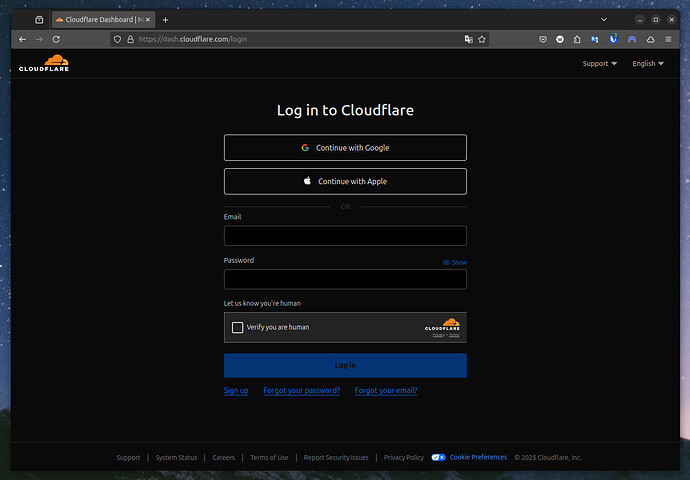Click the Cloudflare logo in Turnstile widget
The width and height of the screenshot is (690, 480).
(x=442, y=324)
